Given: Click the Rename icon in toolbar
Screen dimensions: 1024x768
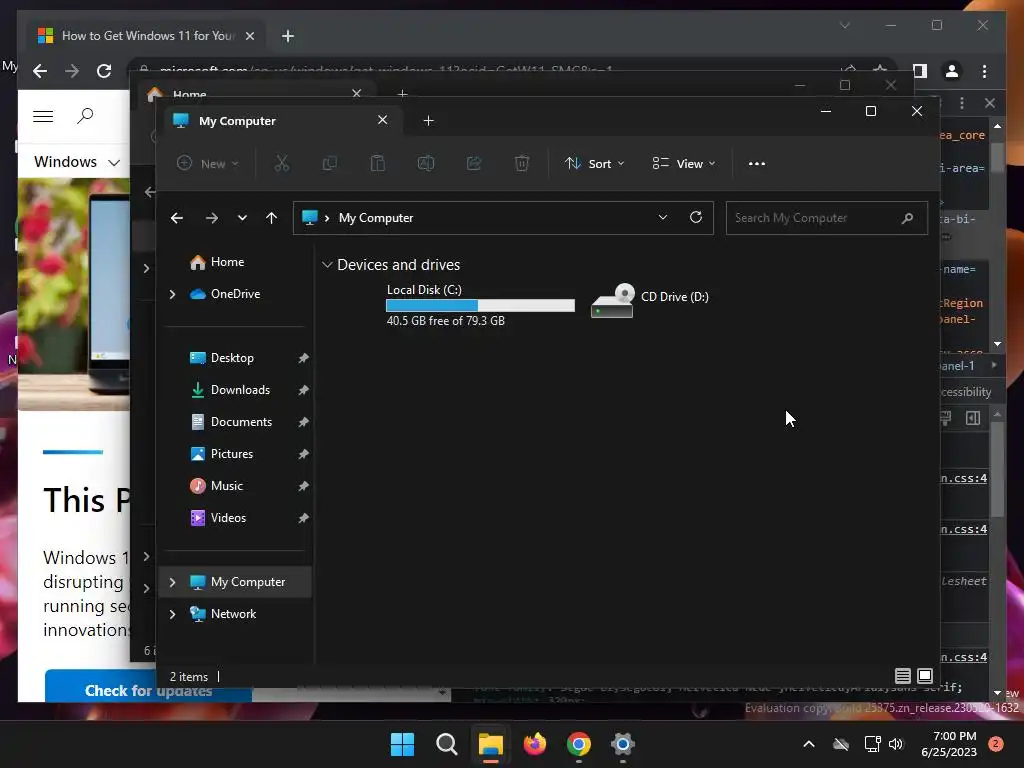Looking at the screenshot, I should [x=426, y=163].
